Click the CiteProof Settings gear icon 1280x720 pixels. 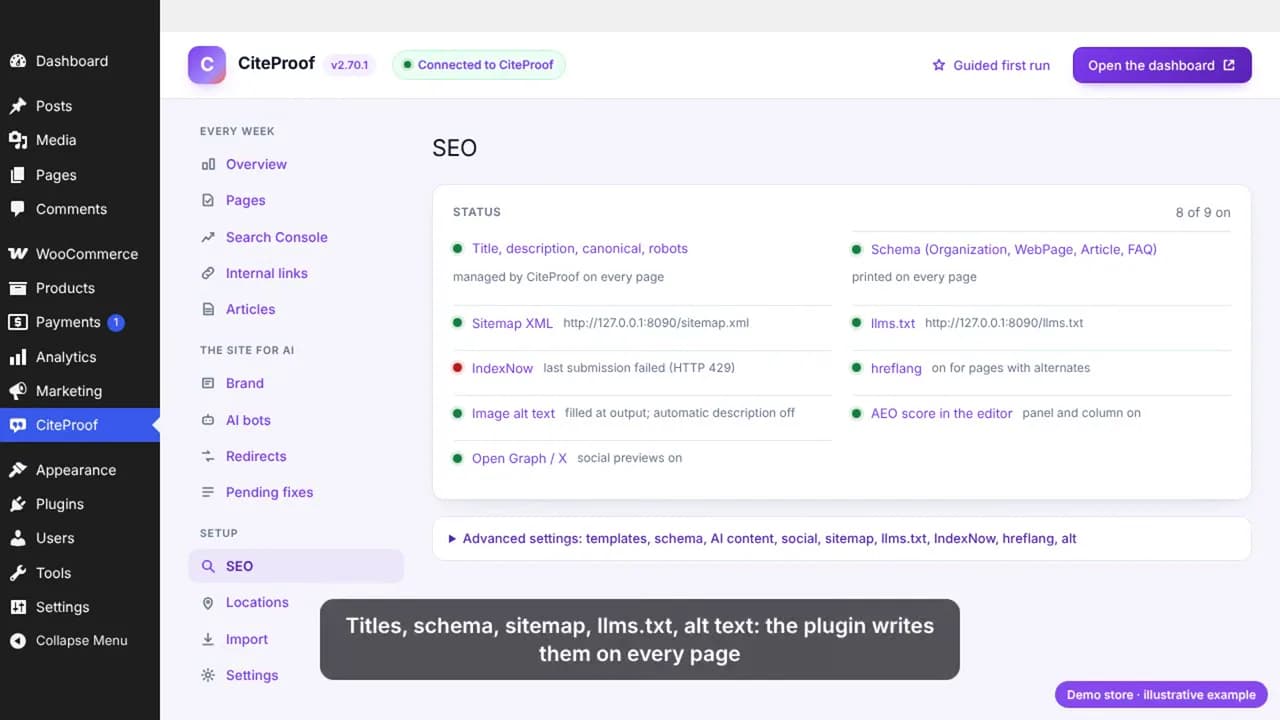point(208,675)
